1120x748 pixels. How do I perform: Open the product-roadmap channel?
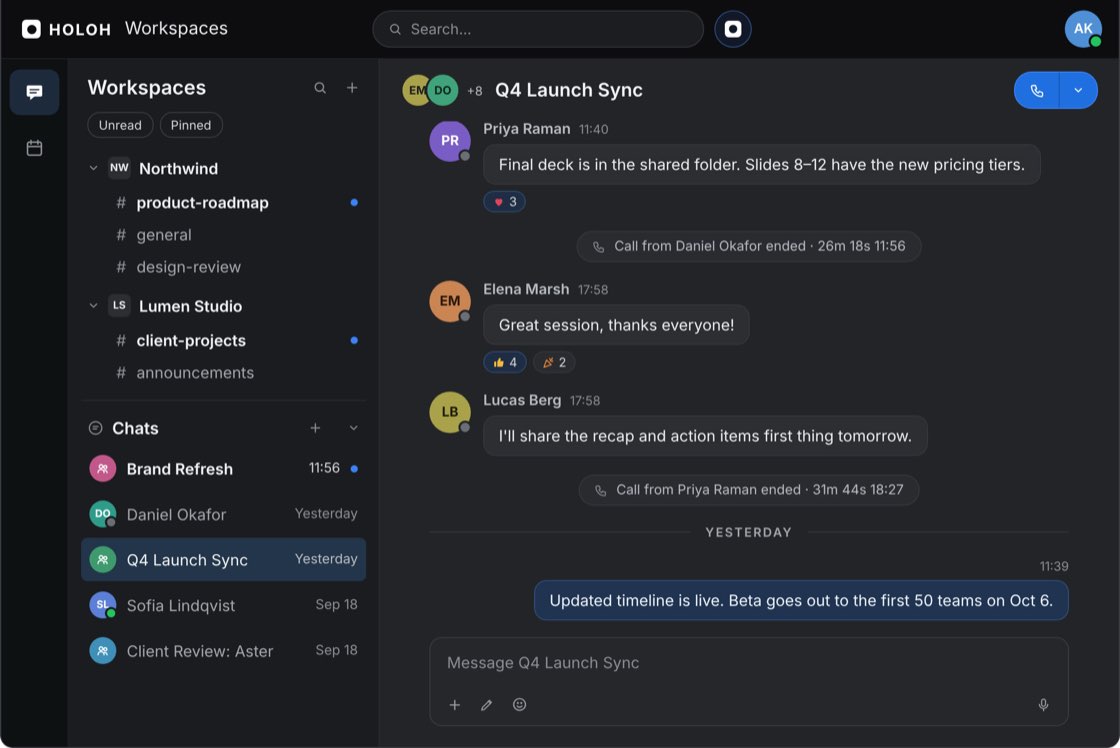click(224, 203)
